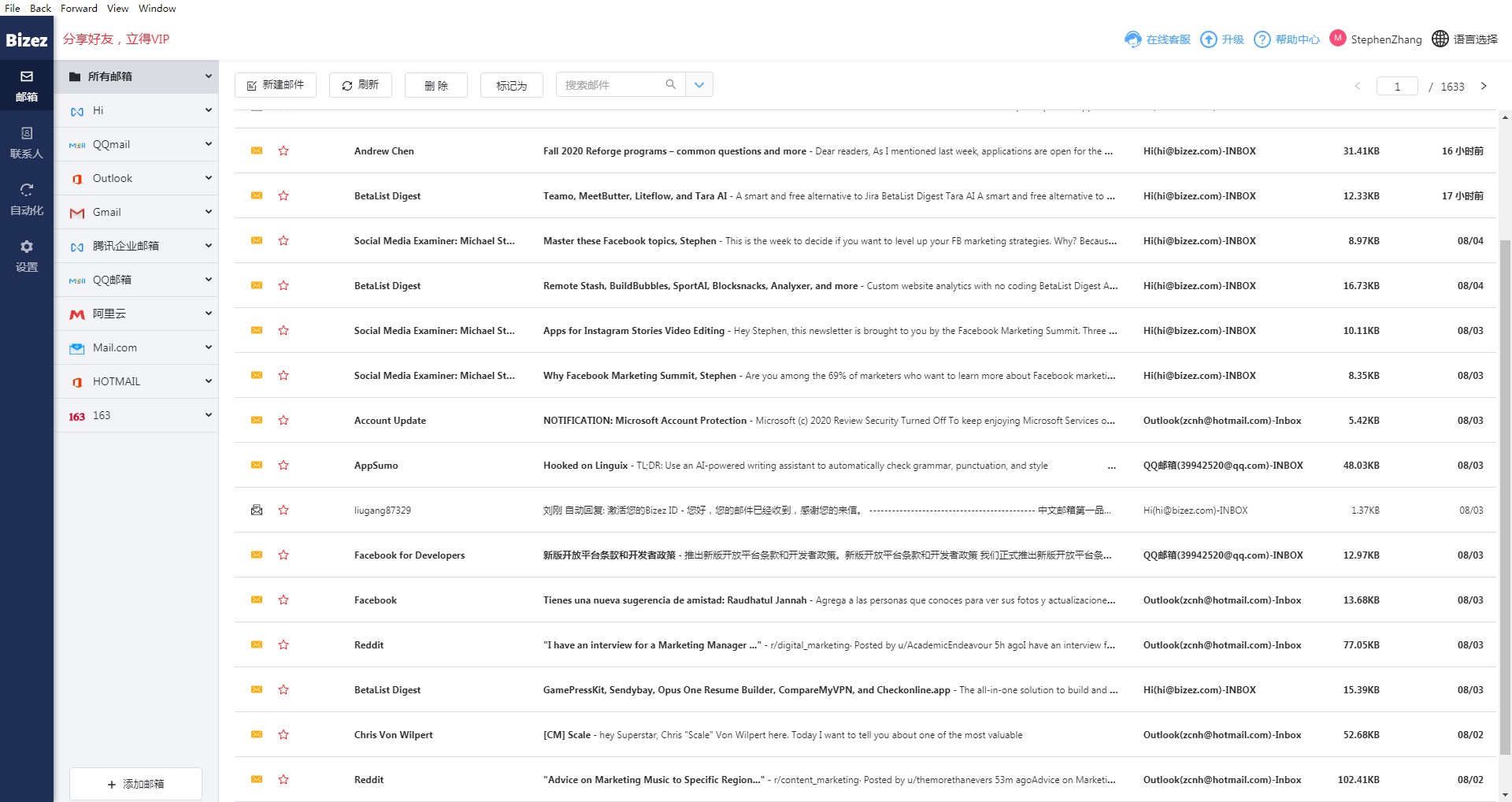The image size is (1512, 802).
Task: Collapse the 所有邮箱 folder chevron
Action: (x=209, y=76)
